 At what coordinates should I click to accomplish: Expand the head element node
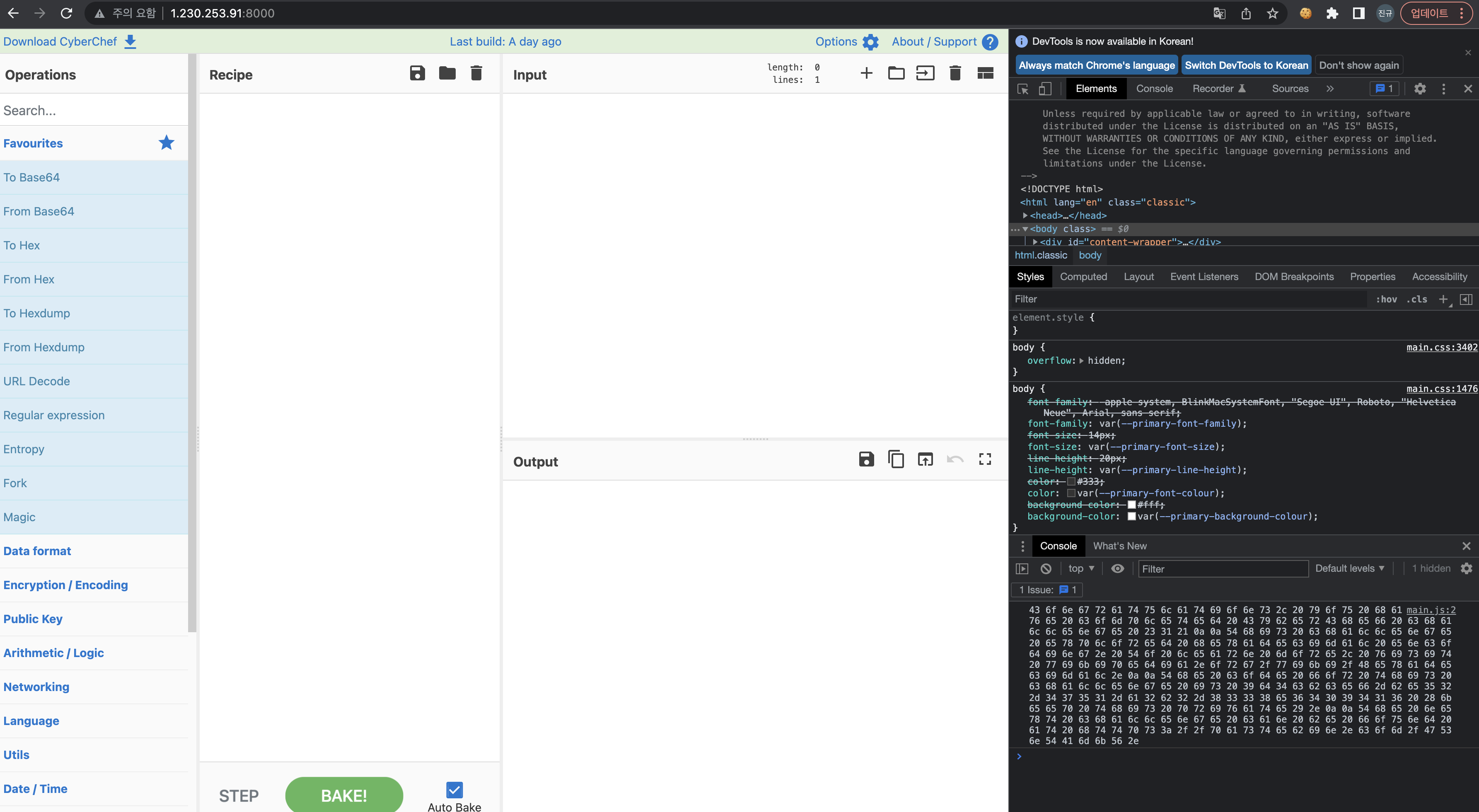tap(1025, 215)
